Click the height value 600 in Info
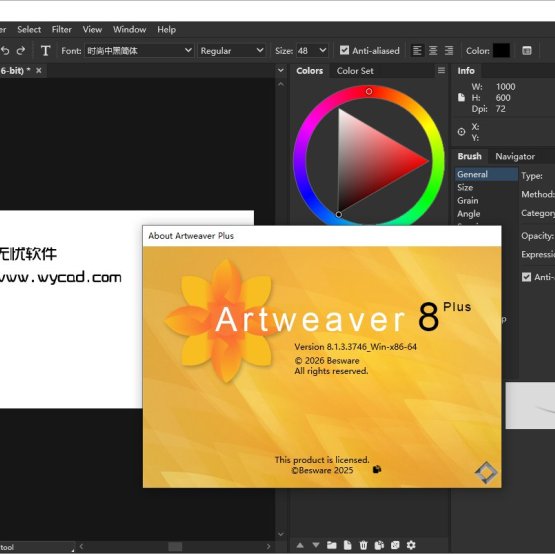The width and height of the screenshot is (555, 554). (x=503, y=98)
